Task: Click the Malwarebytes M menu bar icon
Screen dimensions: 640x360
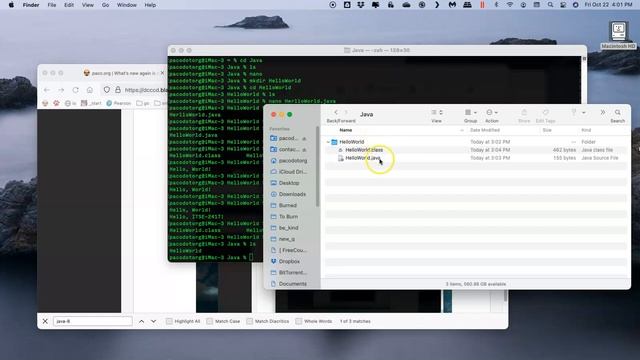Action: tap(452, 5)
